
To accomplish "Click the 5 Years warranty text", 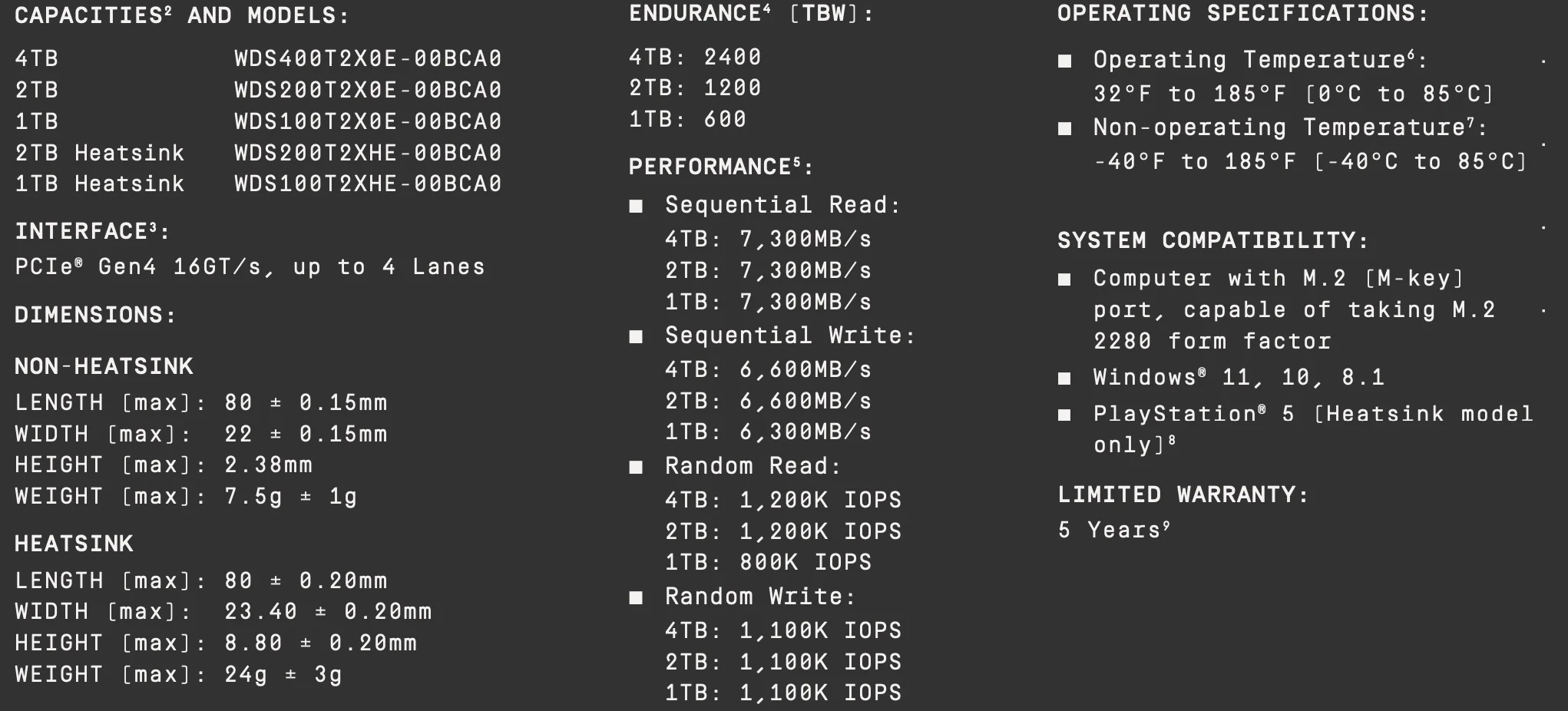I will [x=1113, y=530].
